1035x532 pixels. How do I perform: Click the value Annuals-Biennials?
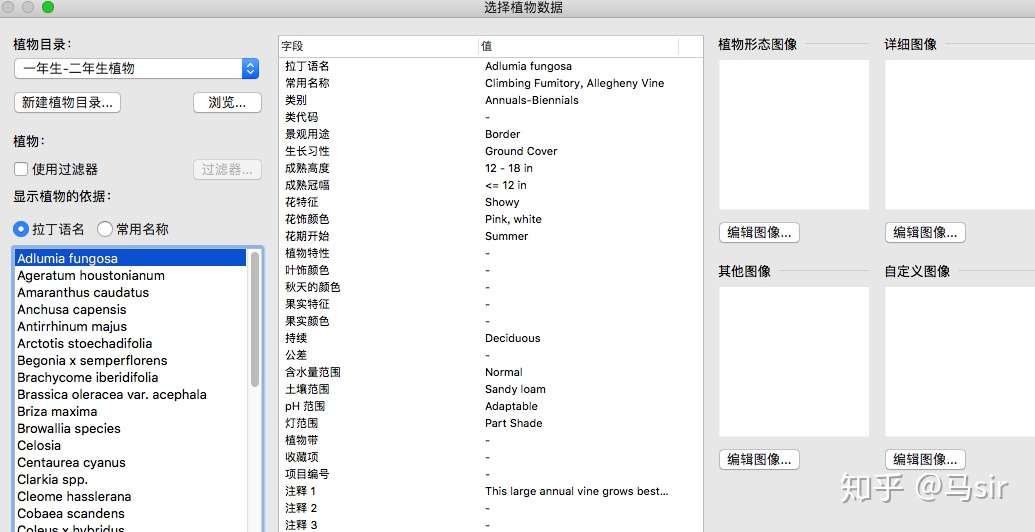[x=531, y=100]
